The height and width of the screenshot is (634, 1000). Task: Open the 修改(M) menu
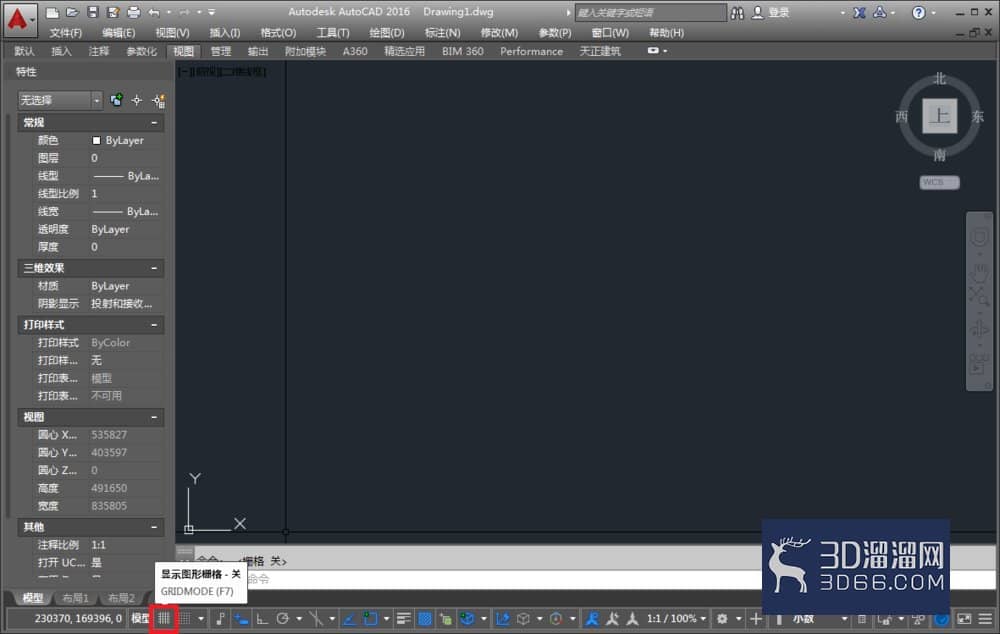[499, 33]
